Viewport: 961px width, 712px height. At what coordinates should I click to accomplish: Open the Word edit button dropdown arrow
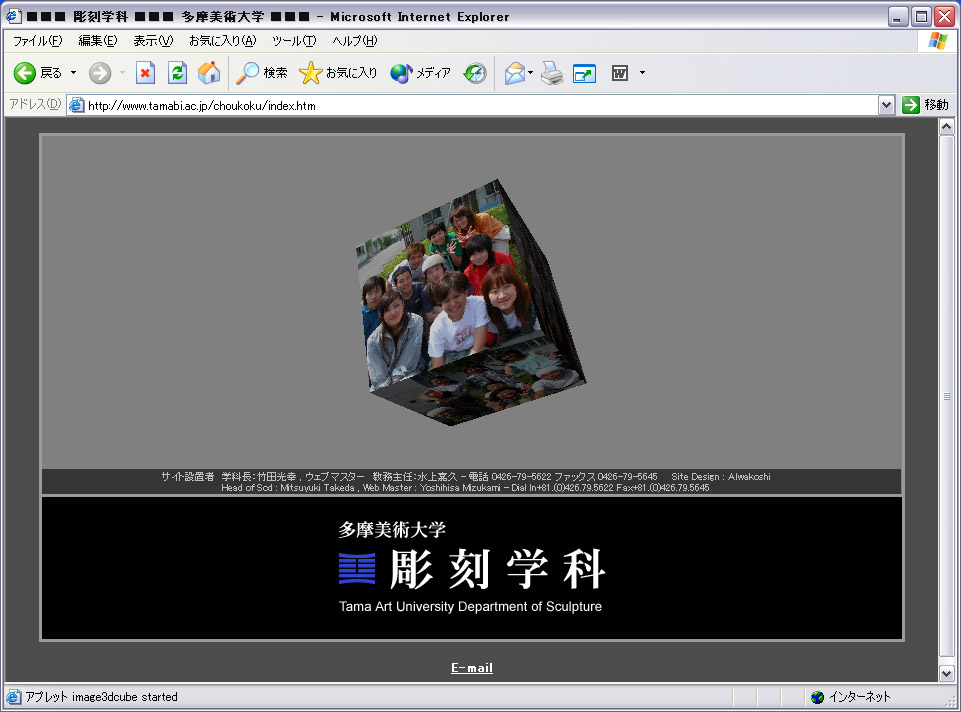point(642,73)
